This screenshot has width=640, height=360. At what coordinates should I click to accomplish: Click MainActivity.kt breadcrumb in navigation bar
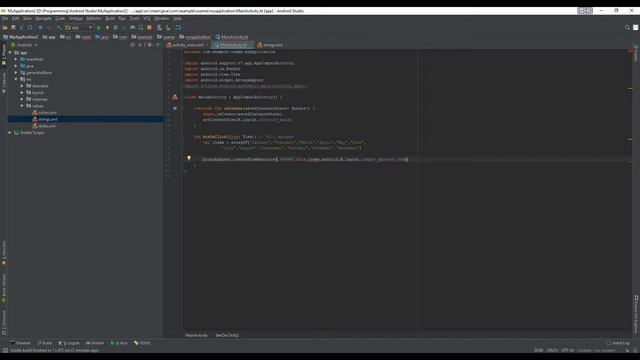[x=232, y=37]
